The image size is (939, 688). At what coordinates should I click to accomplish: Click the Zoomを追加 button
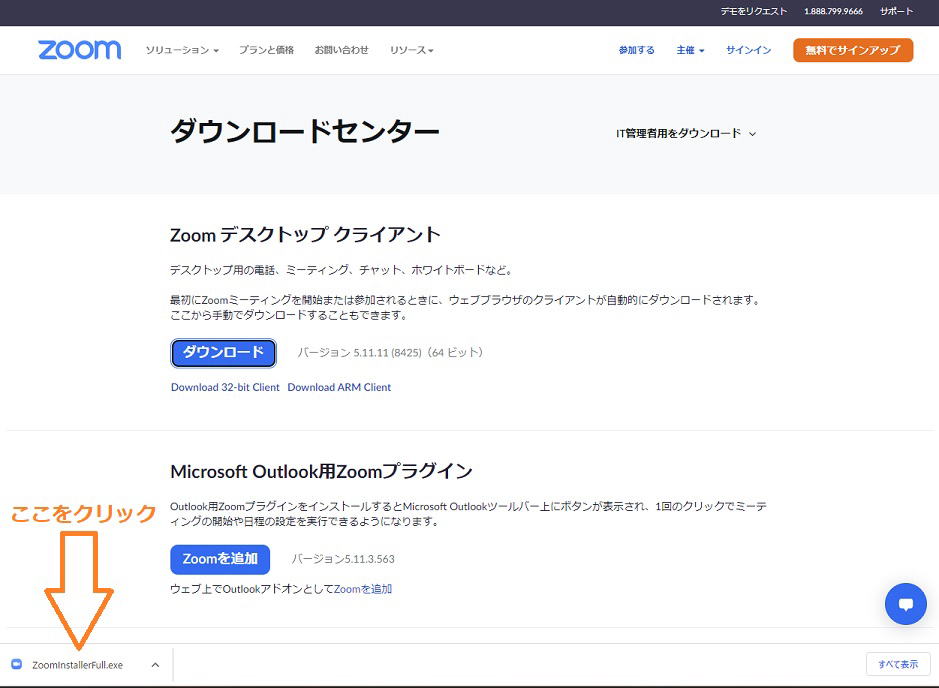[x=220, y=559]
